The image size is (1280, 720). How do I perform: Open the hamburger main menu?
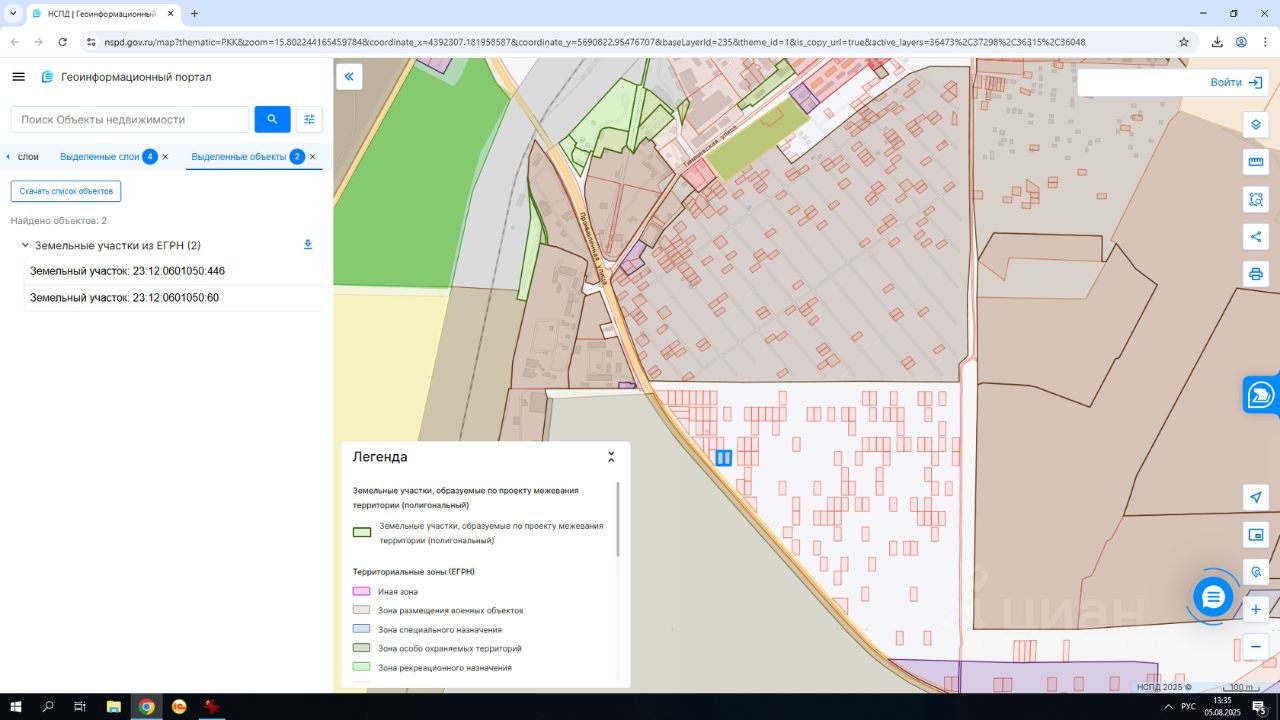18,77
